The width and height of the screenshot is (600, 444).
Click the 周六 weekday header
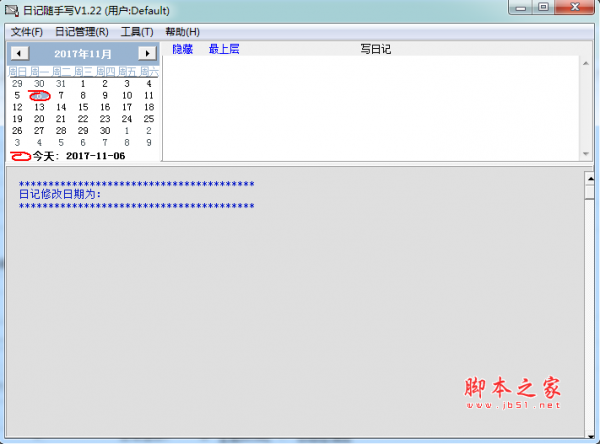(x=149, y=72)
